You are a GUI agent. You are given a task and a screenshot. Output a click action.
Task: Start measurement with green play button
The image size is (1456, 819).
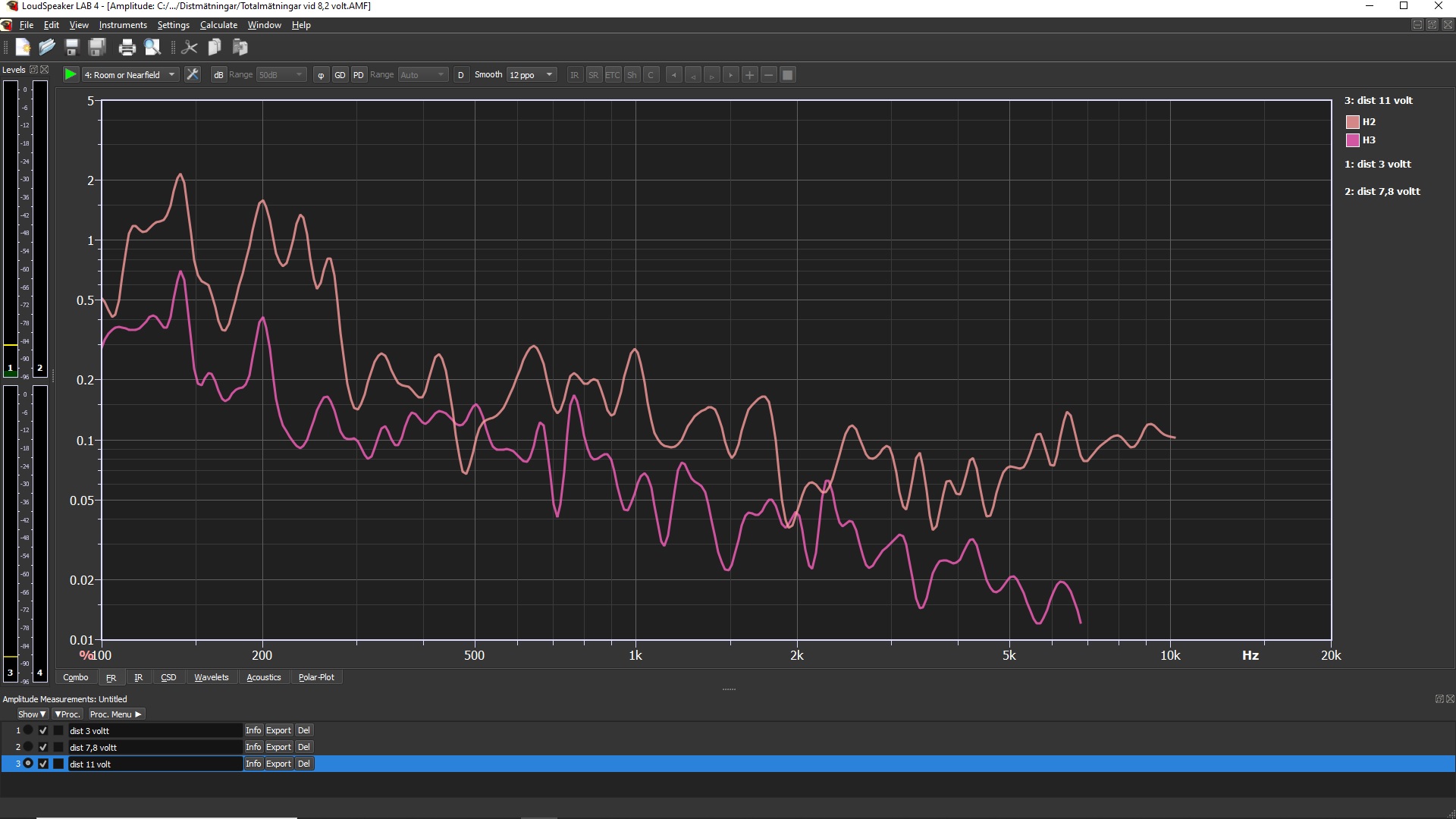point(70,74)
